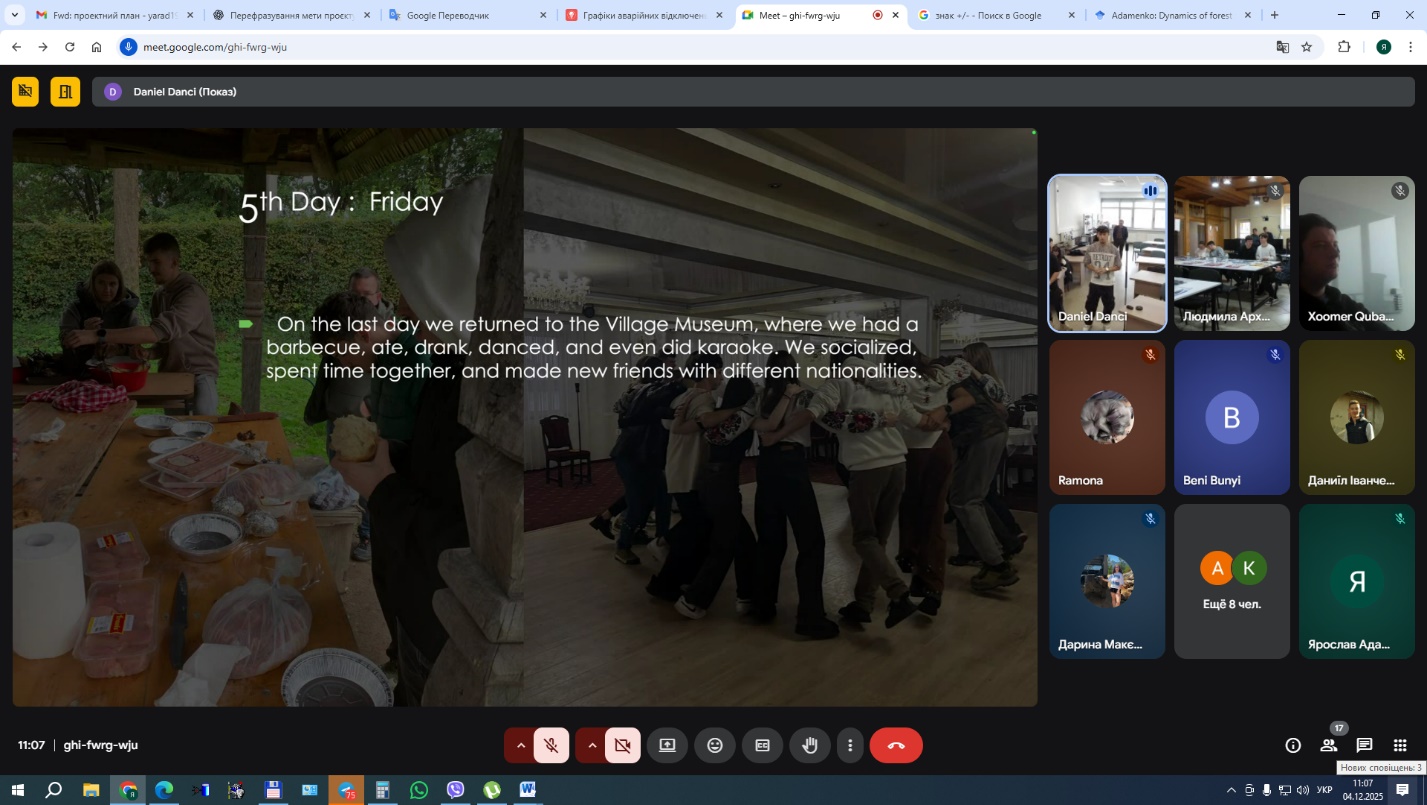
Task: Open the chat messages panel
Action: click(1364, 745)
